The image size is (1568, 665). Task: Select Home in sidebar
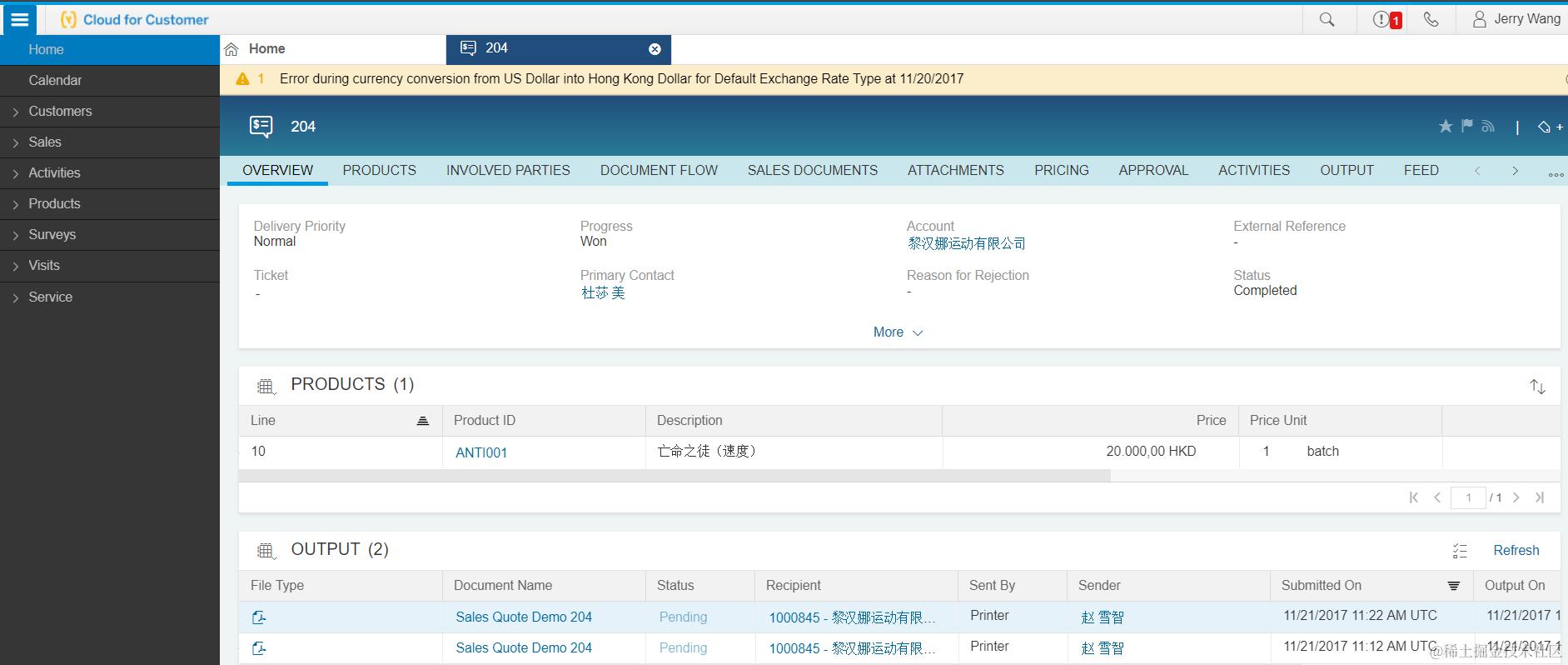pyautogui.click(x=110, y=50)
